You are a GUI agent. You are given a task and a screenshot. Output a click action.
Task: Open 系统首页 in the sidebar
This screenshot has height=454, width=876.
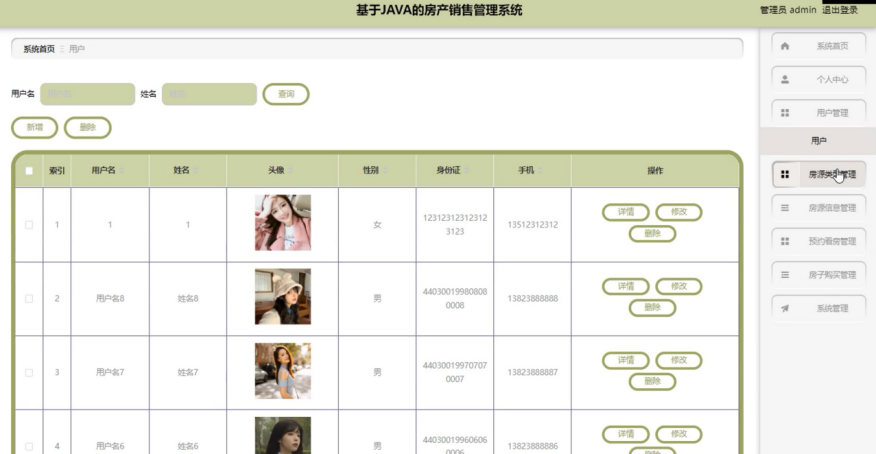[x=818, y=46]
